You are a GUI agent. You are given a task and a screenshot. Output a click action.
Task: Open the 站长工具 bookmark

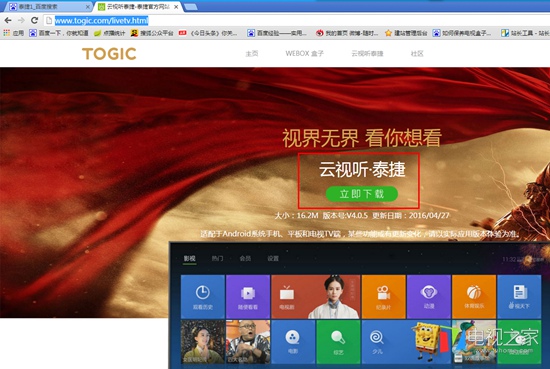[x=525, y=33]
